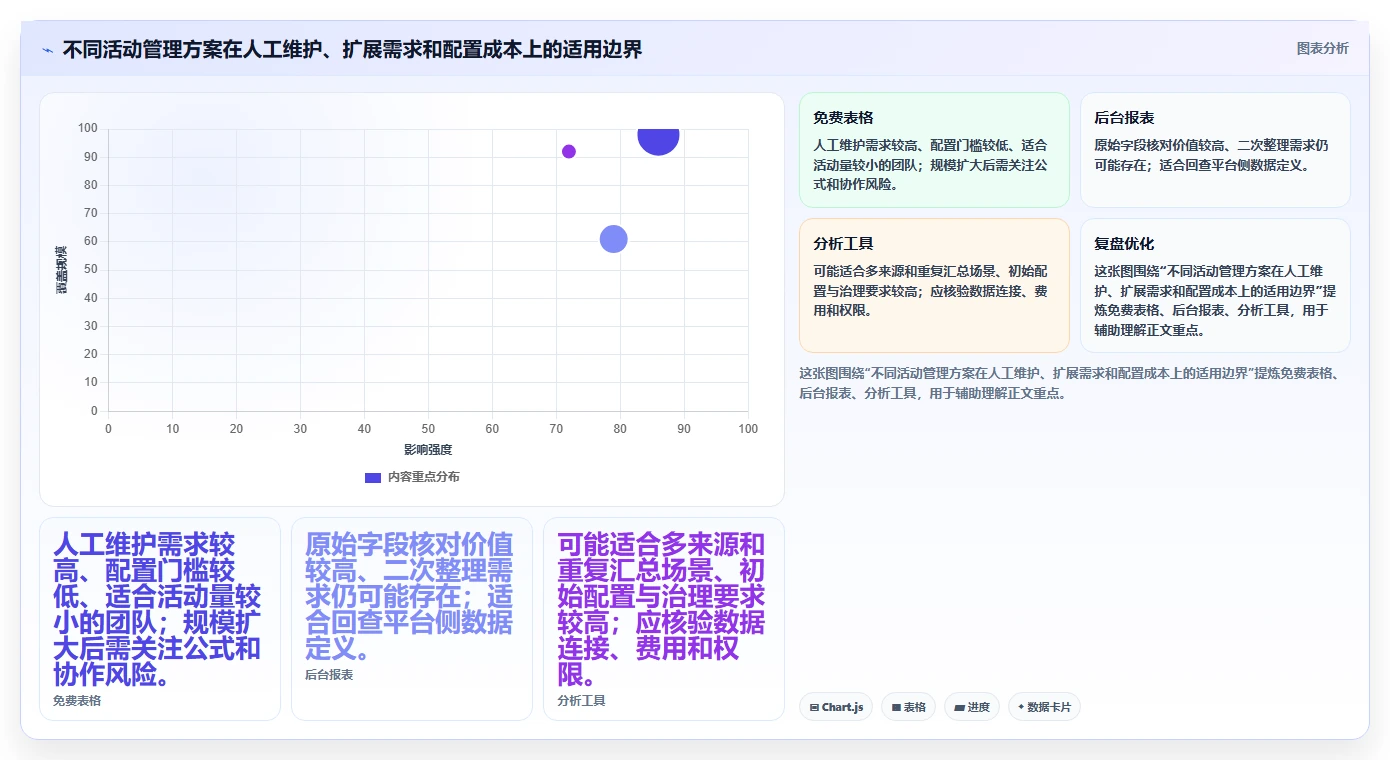
Task: Click the 后台报表 card description text
Action: click(x=1211, y=155)
